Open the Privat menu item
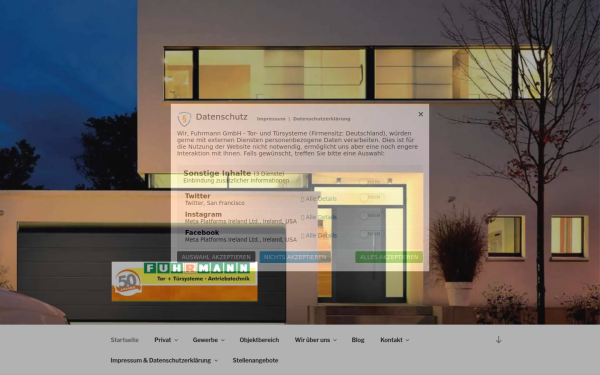 tap(163, 340)
